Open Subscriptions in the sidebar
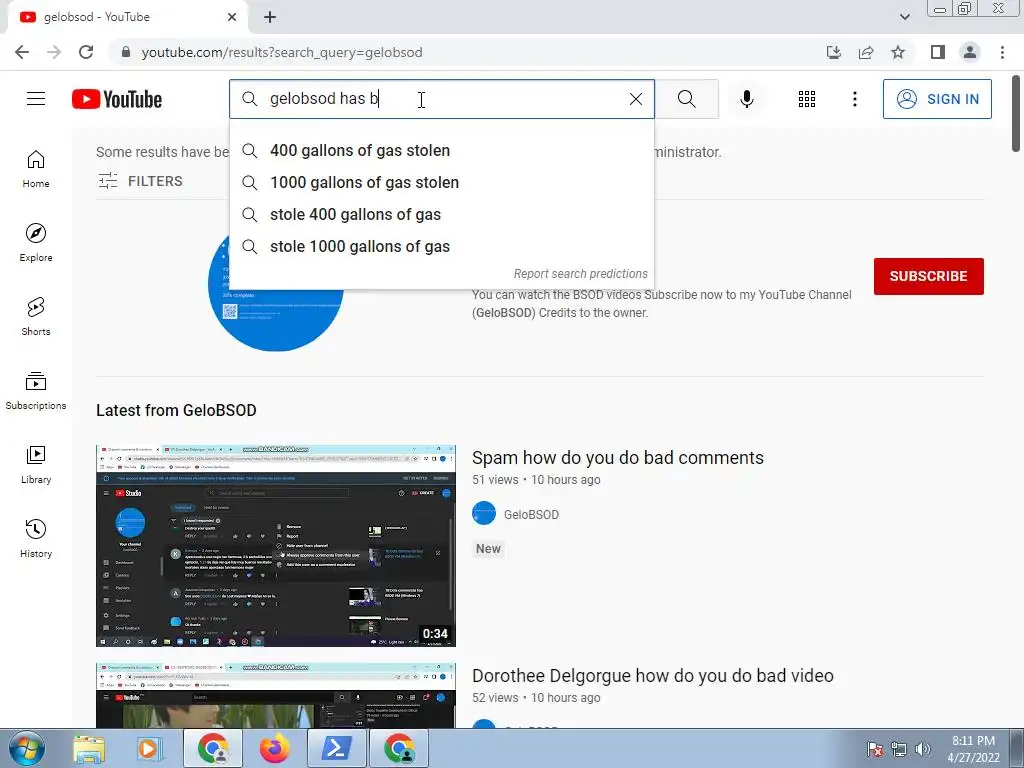 (36, 391)
